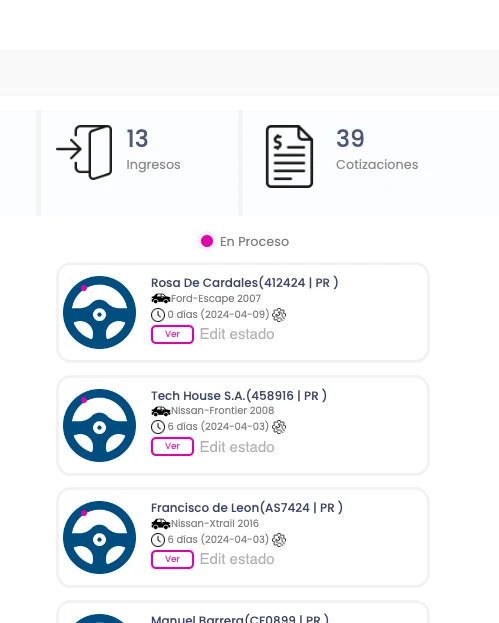
Task: Click Ver button for Rosa De Cardales
Action: point(172,334)
